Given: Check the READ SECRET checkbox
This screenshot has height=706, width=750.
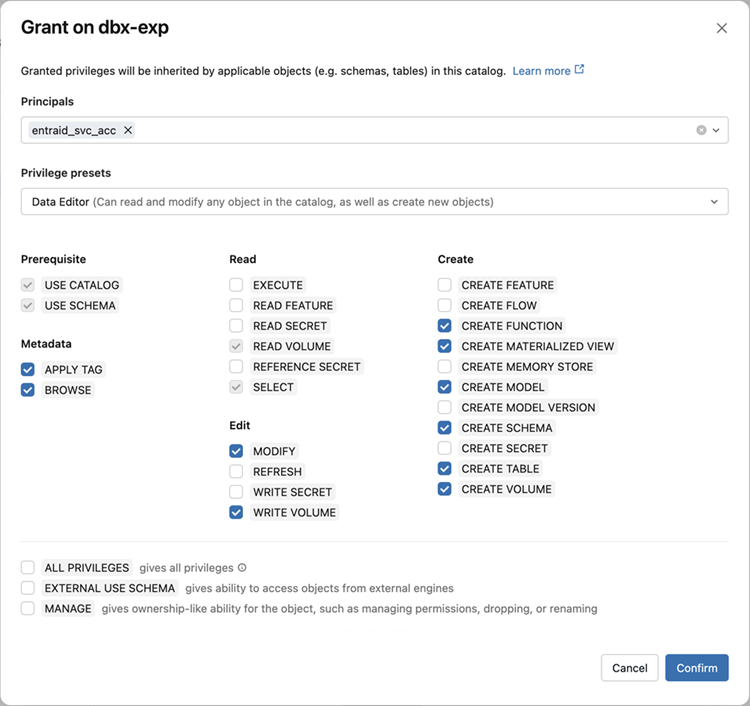Looking at the screenshot, I should coord(236,326).
